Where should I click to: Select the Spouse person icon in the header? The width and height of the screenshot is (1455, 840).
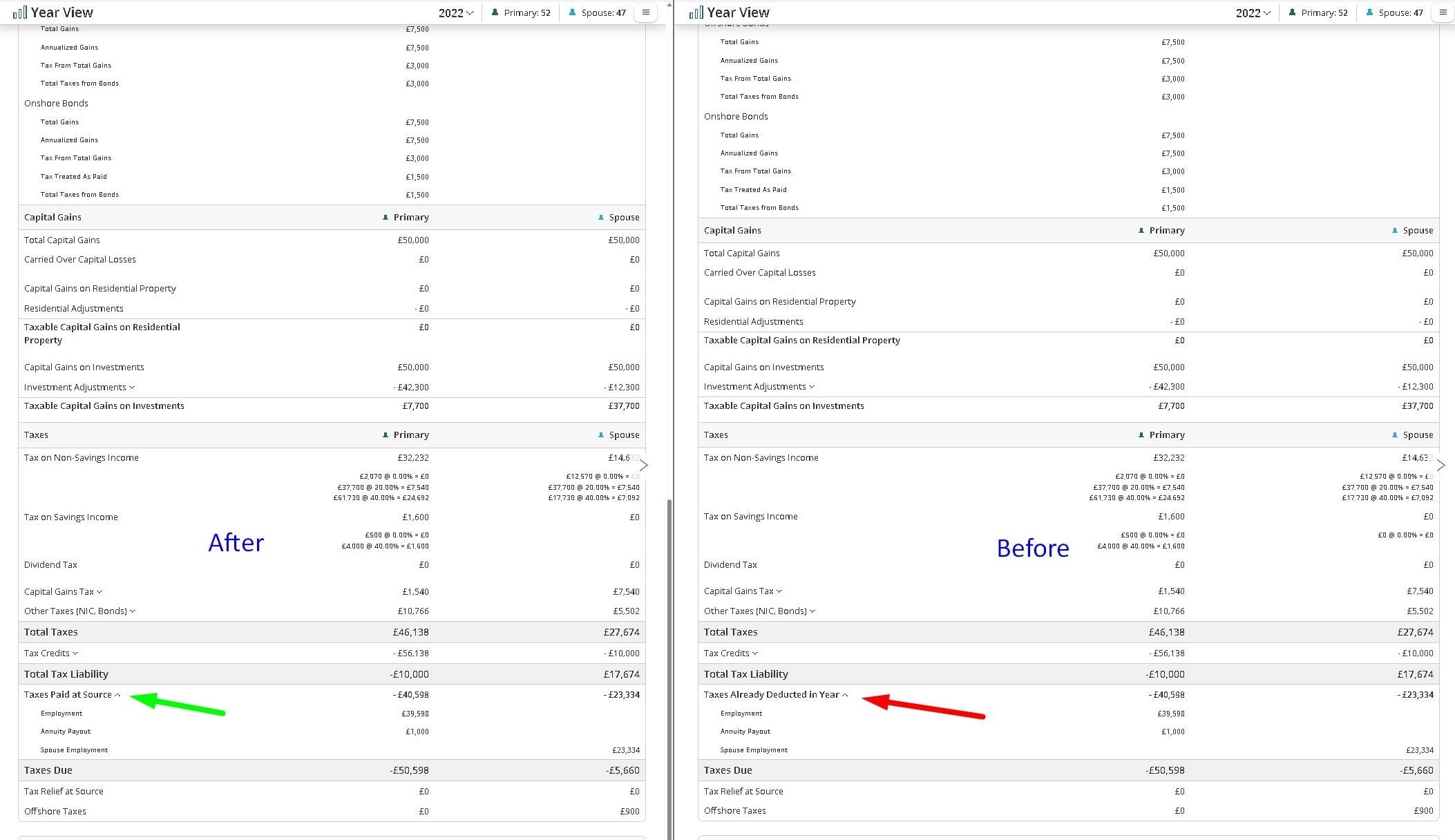(572, 12)
